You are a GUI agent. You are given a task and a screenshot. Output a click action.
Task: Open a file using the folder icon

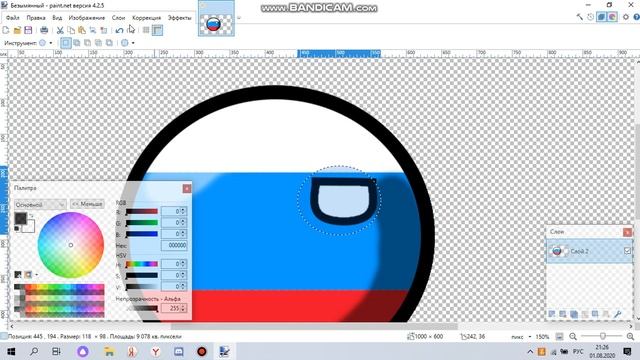pos(17,30)
